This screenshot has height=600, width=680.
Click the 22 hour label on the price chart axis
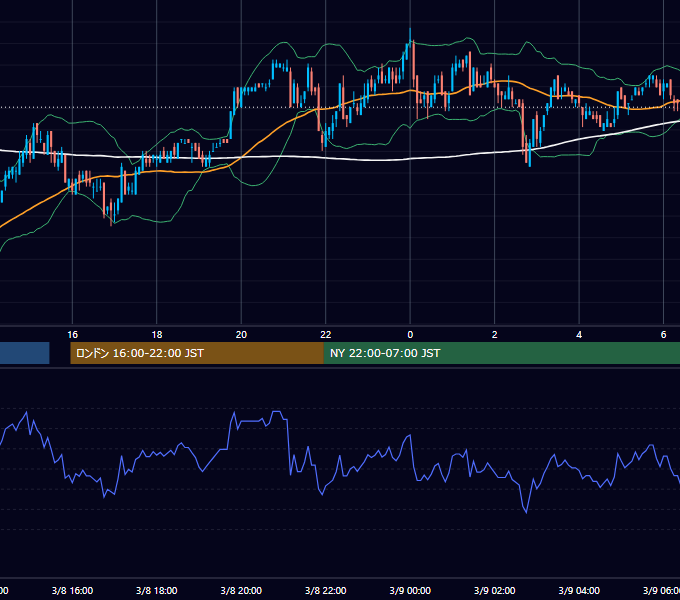click(x=326, y=334)
